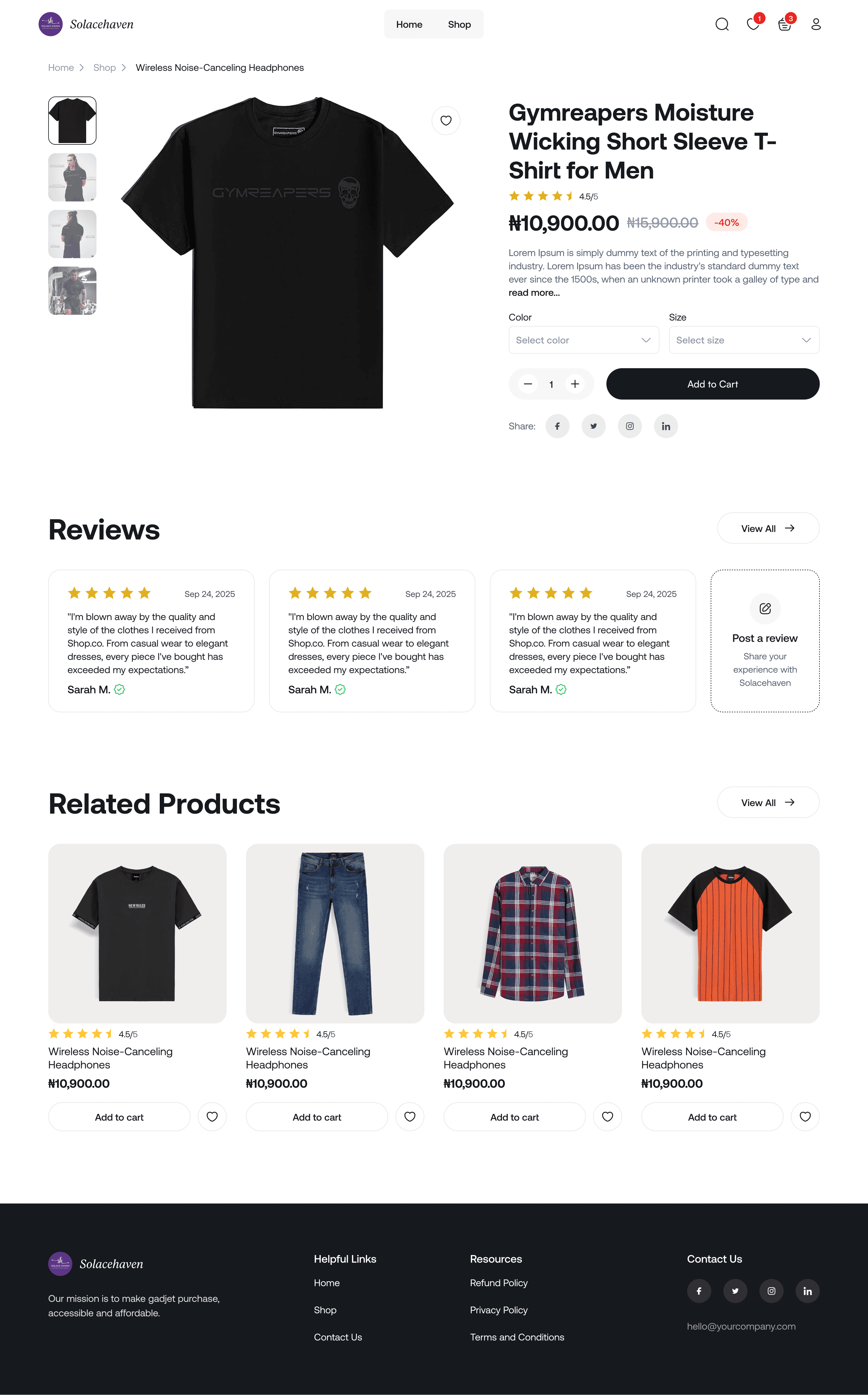Open the Select size dropdown
The image size is (868, 1395).
[744, 340]
